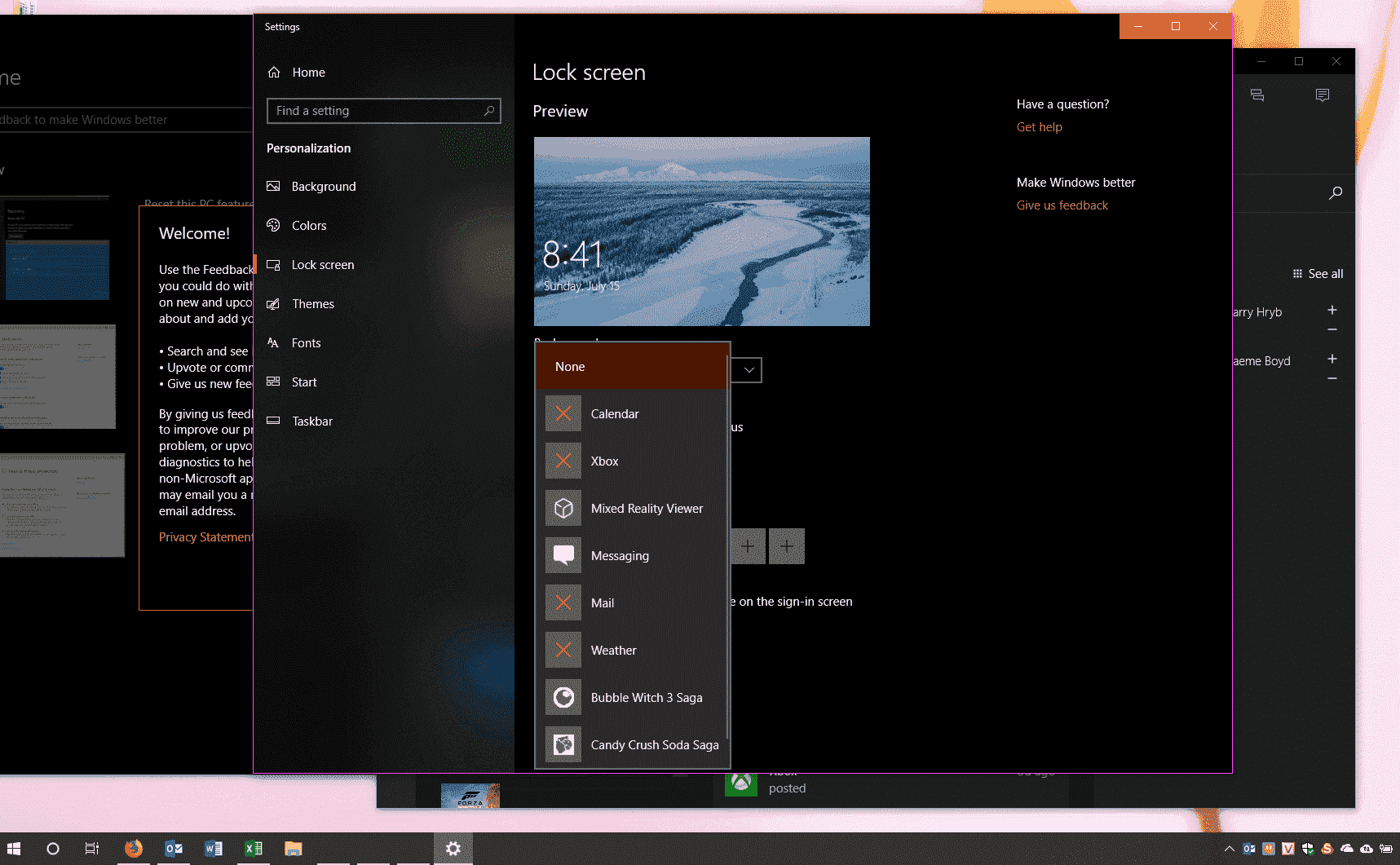Screen dimensions: 1400x865
Task: Click the search icon in Xbox window
Action: 1335,193
